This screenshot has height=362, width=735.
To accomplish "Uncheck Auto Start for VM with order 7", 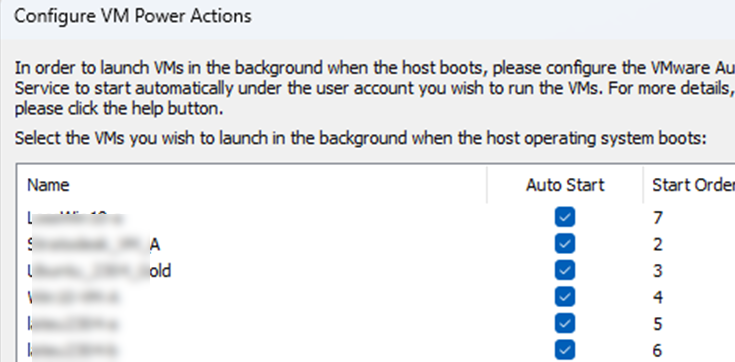I will 565,218.
